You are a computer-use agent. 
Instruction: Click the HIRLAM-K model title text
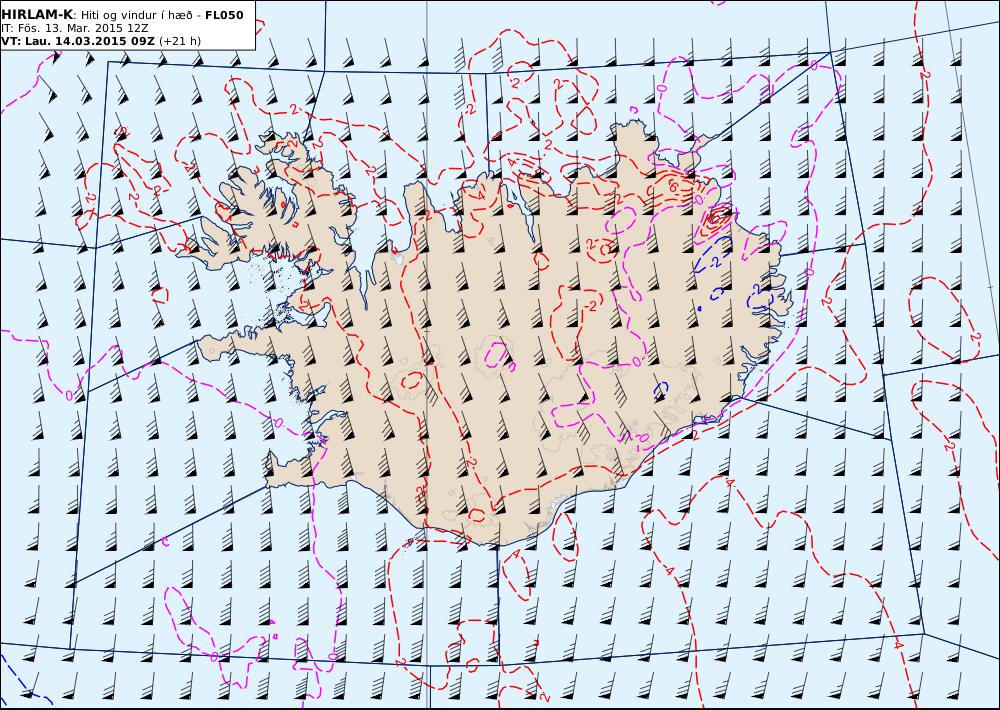coord(37,15)
